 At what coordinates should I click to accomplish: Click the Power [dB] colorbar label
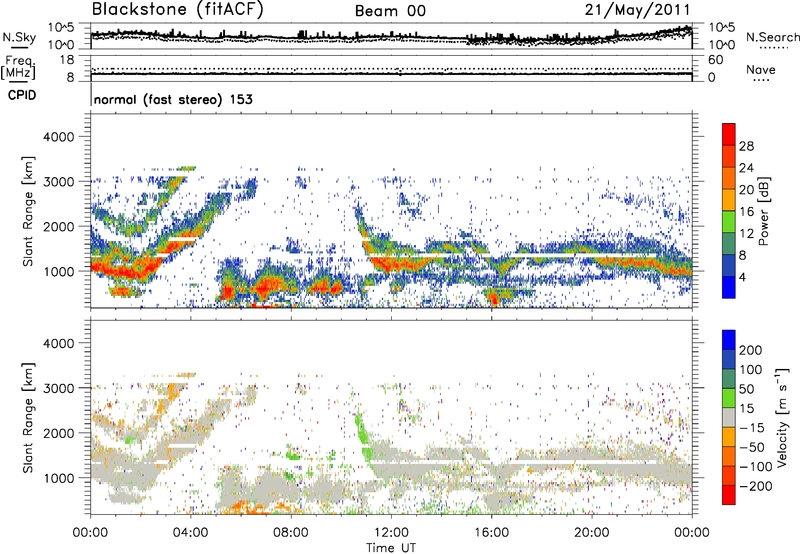tap(763, 211)
